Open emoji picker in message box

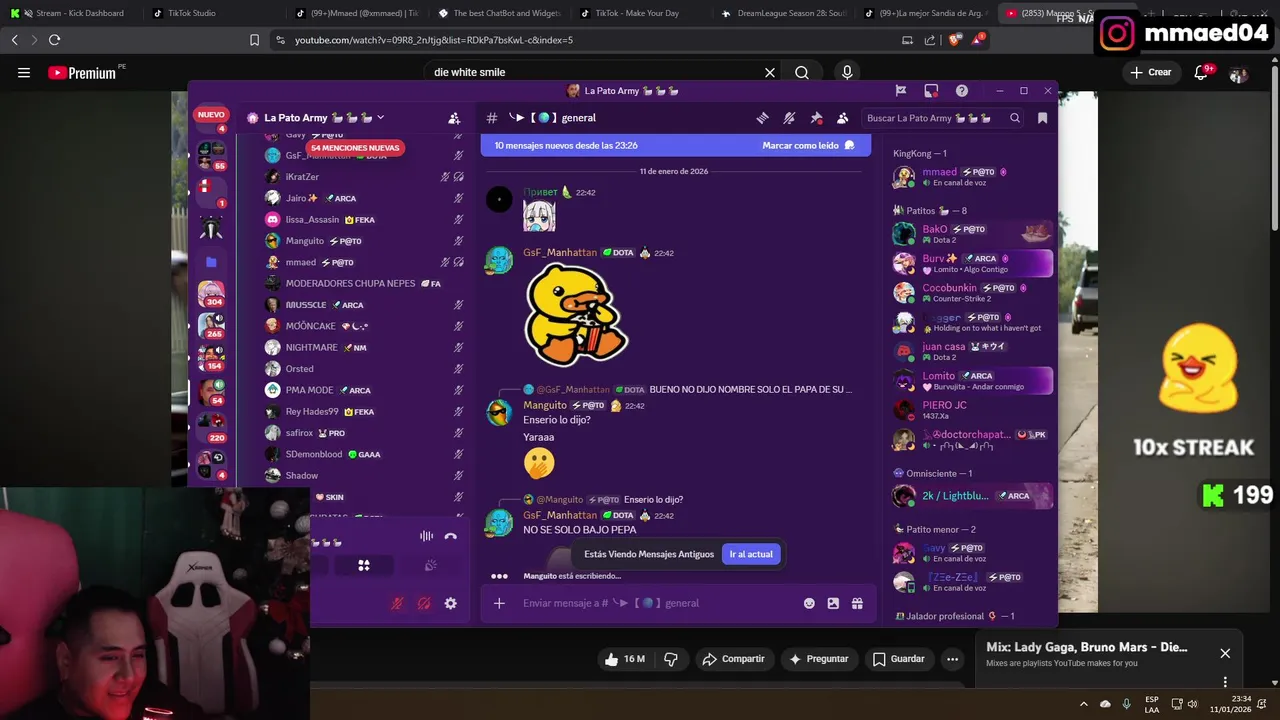(x=809, y=603)
